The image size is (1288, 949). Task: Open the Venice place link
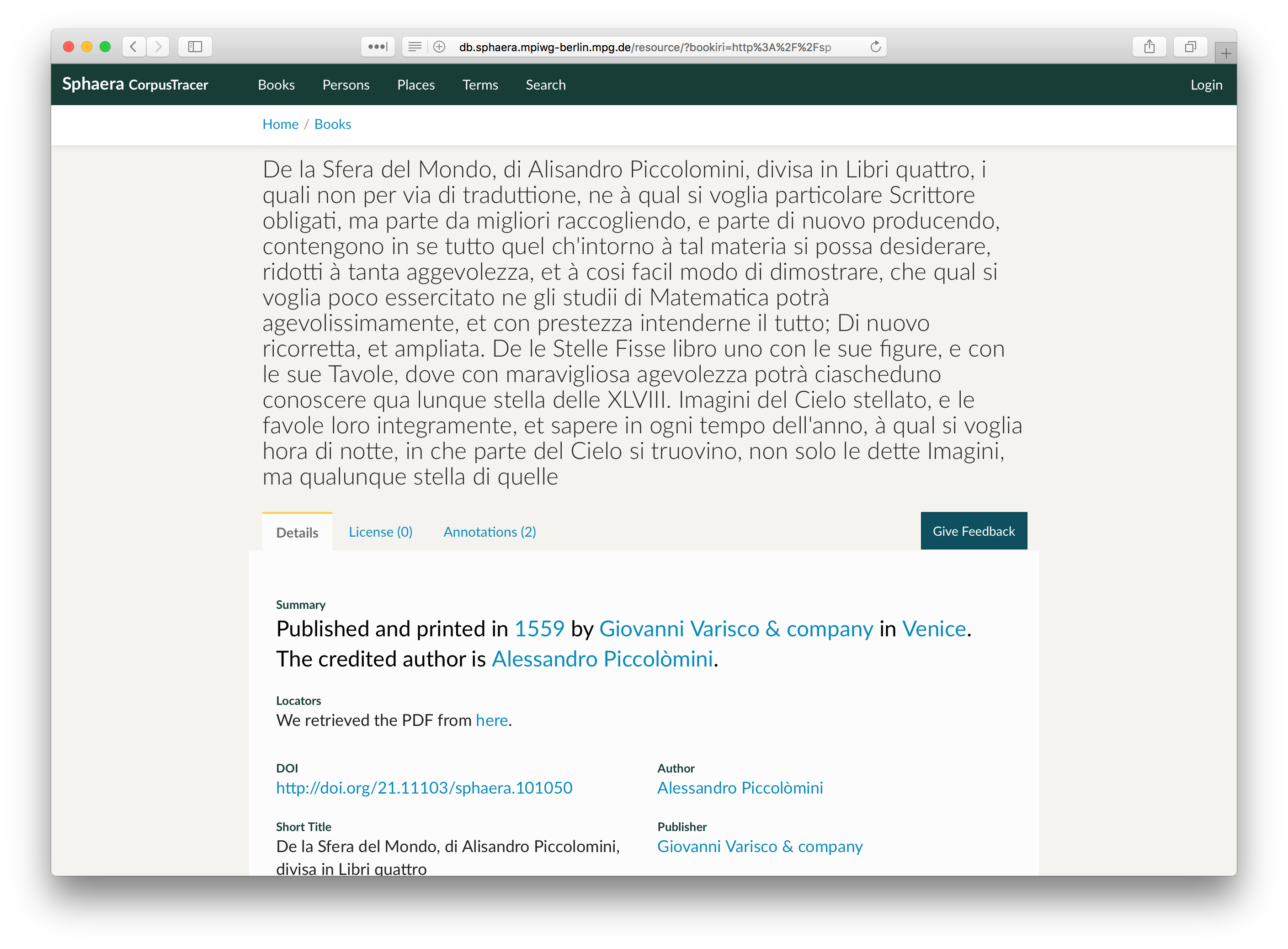click(x=934, y=629)
